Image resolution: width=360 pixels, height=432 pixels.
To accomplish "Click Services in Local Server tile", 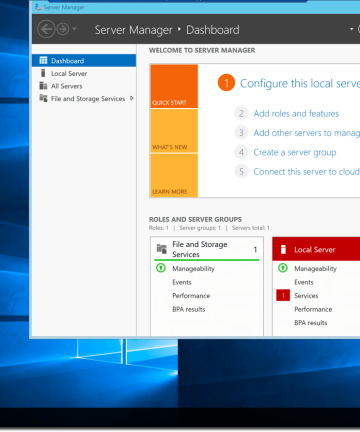I will tap(306, 296).
